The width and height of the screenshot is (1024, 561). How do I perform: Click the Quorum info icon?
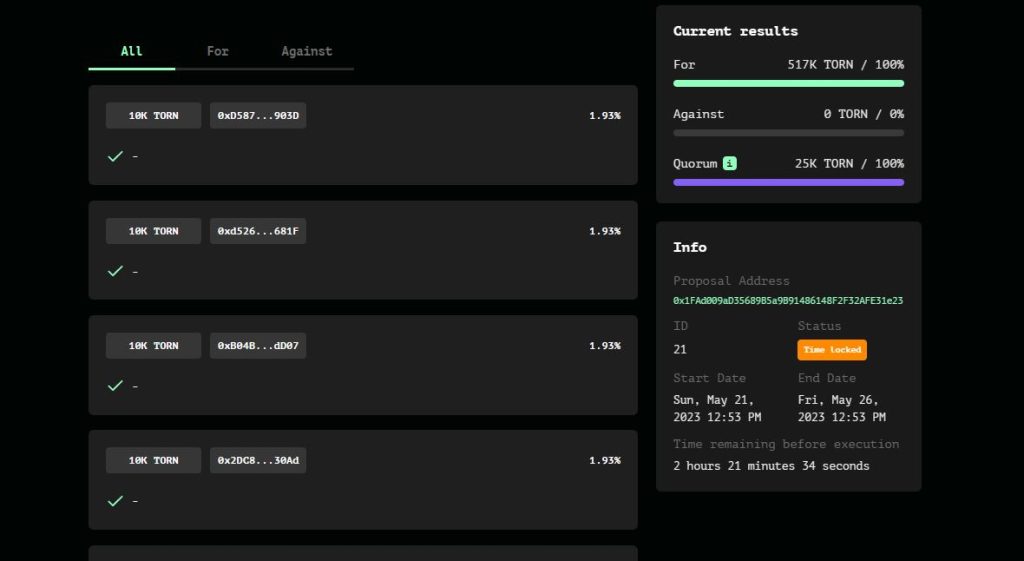pos(730,163)
